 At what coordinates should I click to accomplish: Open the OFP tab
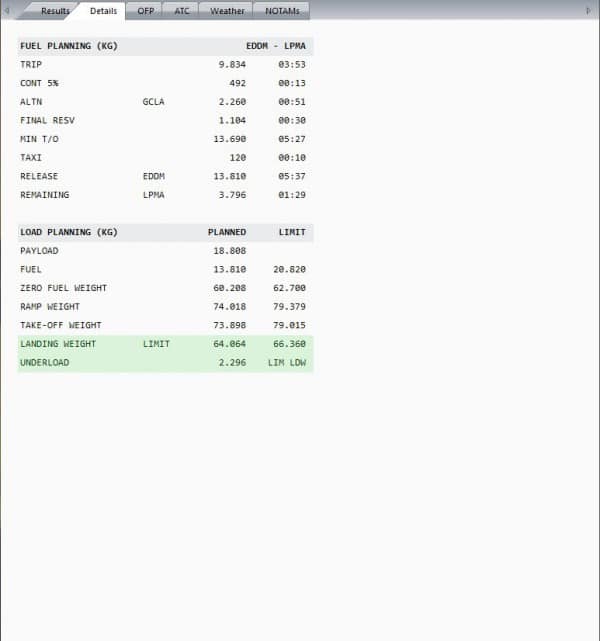pos(146,11)
